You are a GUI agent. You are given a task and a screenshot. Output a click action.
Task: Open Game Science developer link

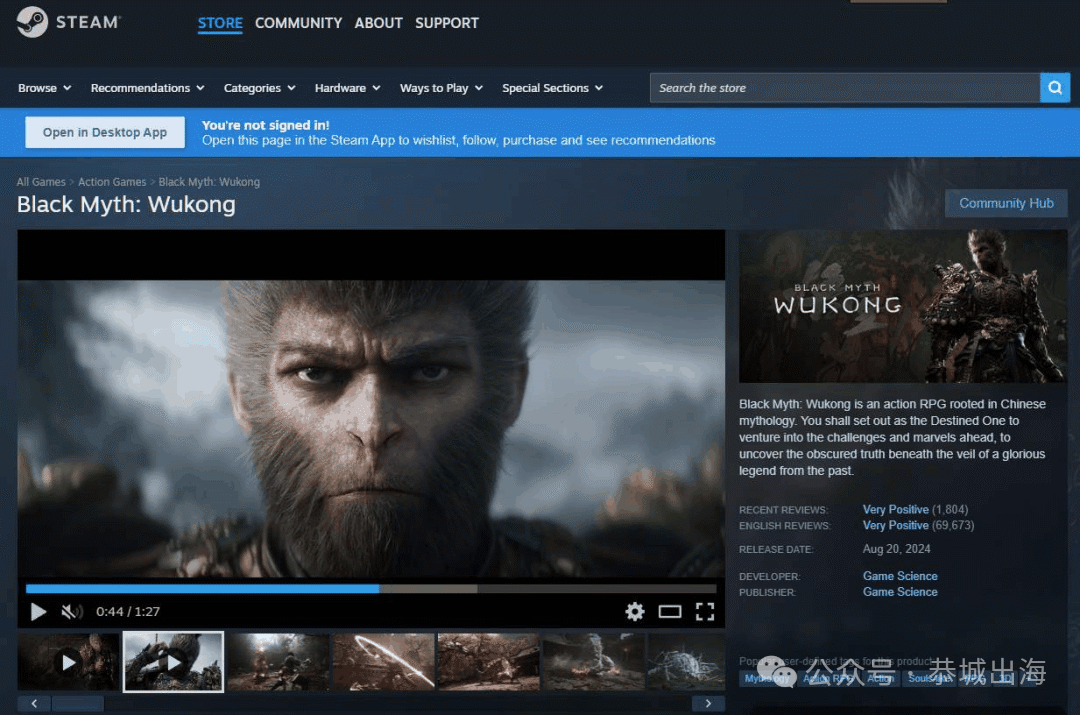(x=900, y=576)
